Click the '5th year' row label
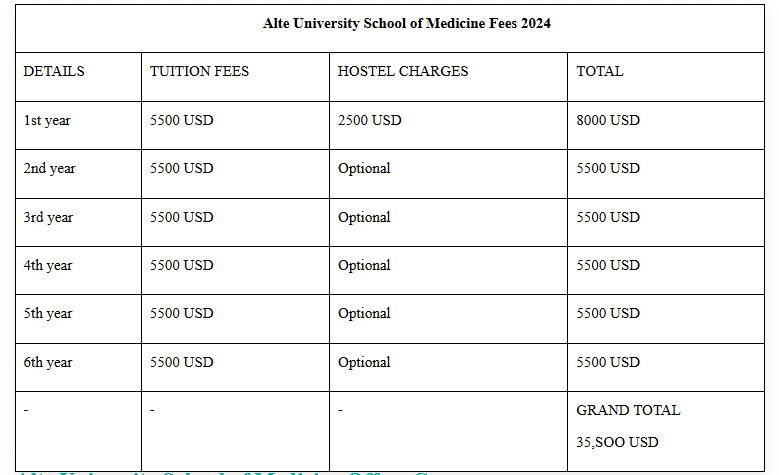 [x=48, y=313]
